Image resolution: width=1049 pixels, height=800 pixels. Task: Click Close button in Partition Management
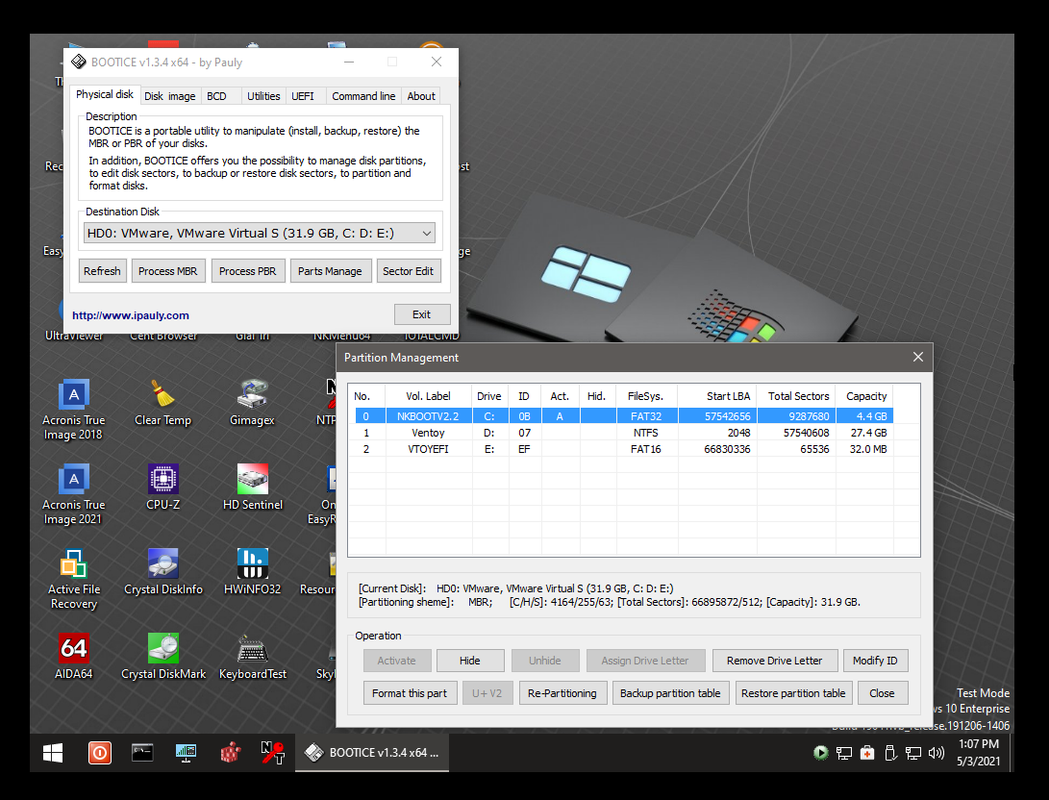[882, 694]
